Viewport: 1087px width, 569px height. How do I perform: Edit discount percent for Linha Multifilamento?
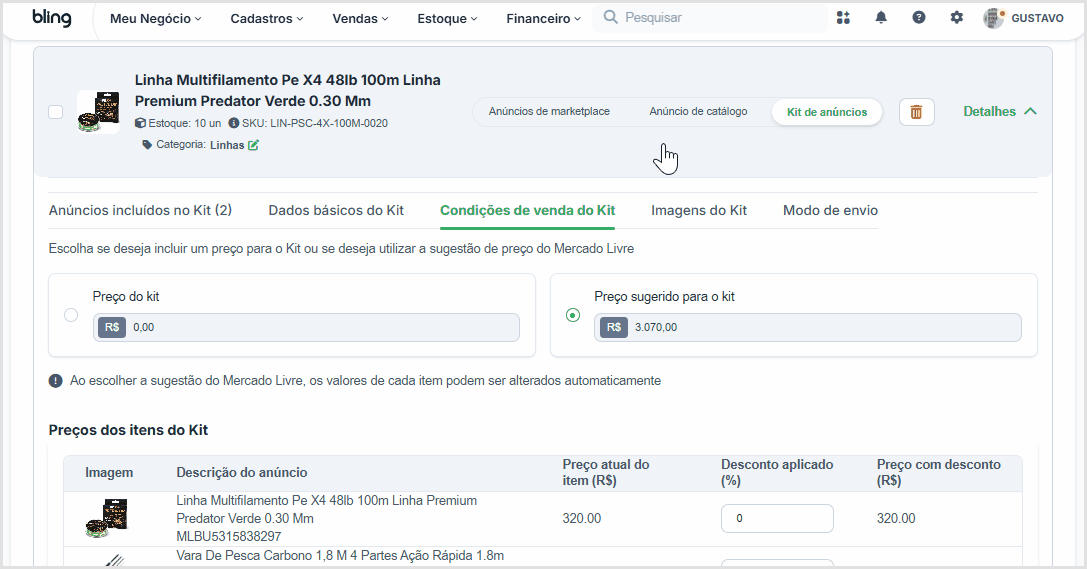(x=777, y=518)
